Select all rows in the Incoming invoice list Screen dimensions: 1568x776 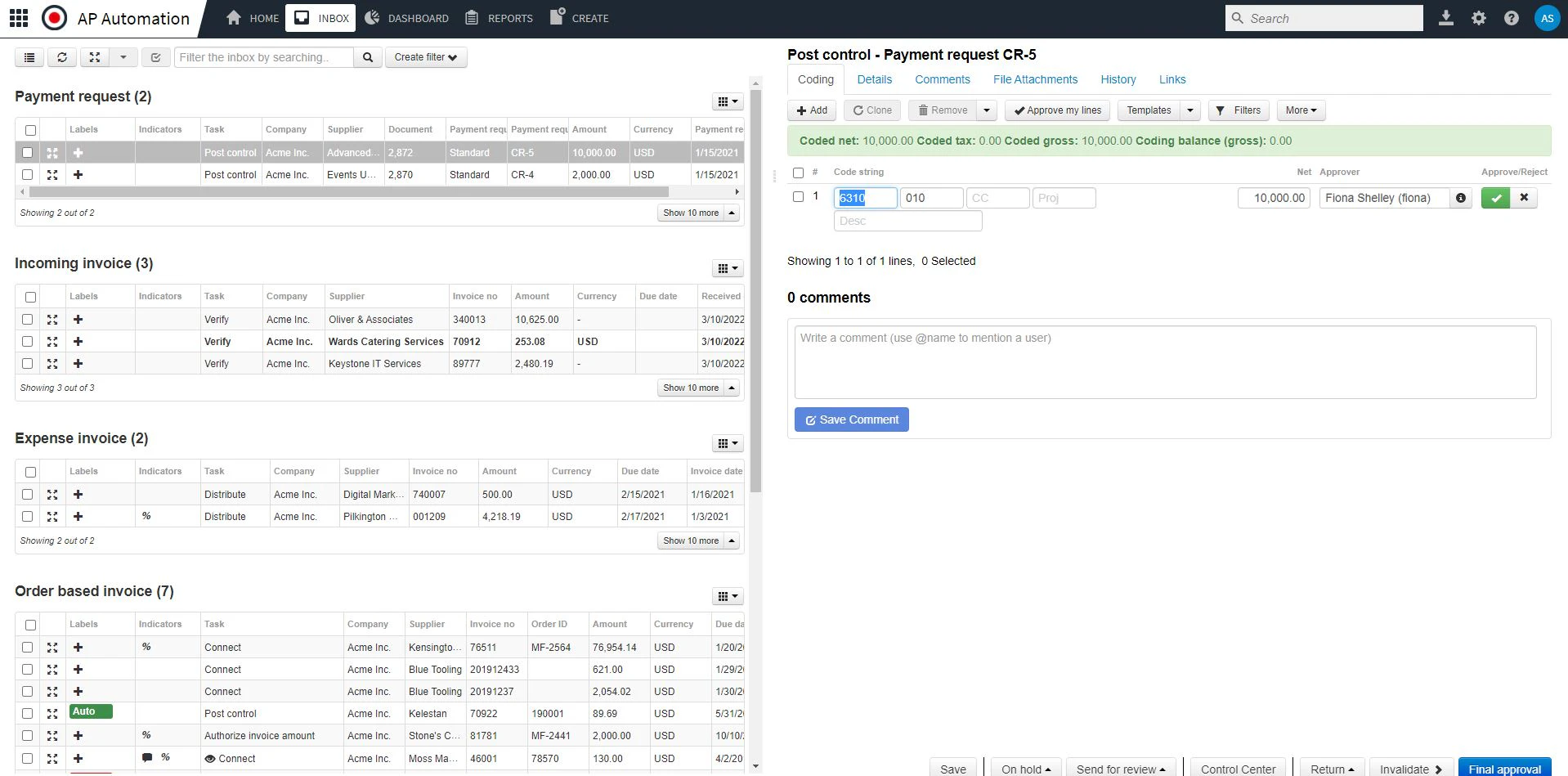(x=30, y=296)
